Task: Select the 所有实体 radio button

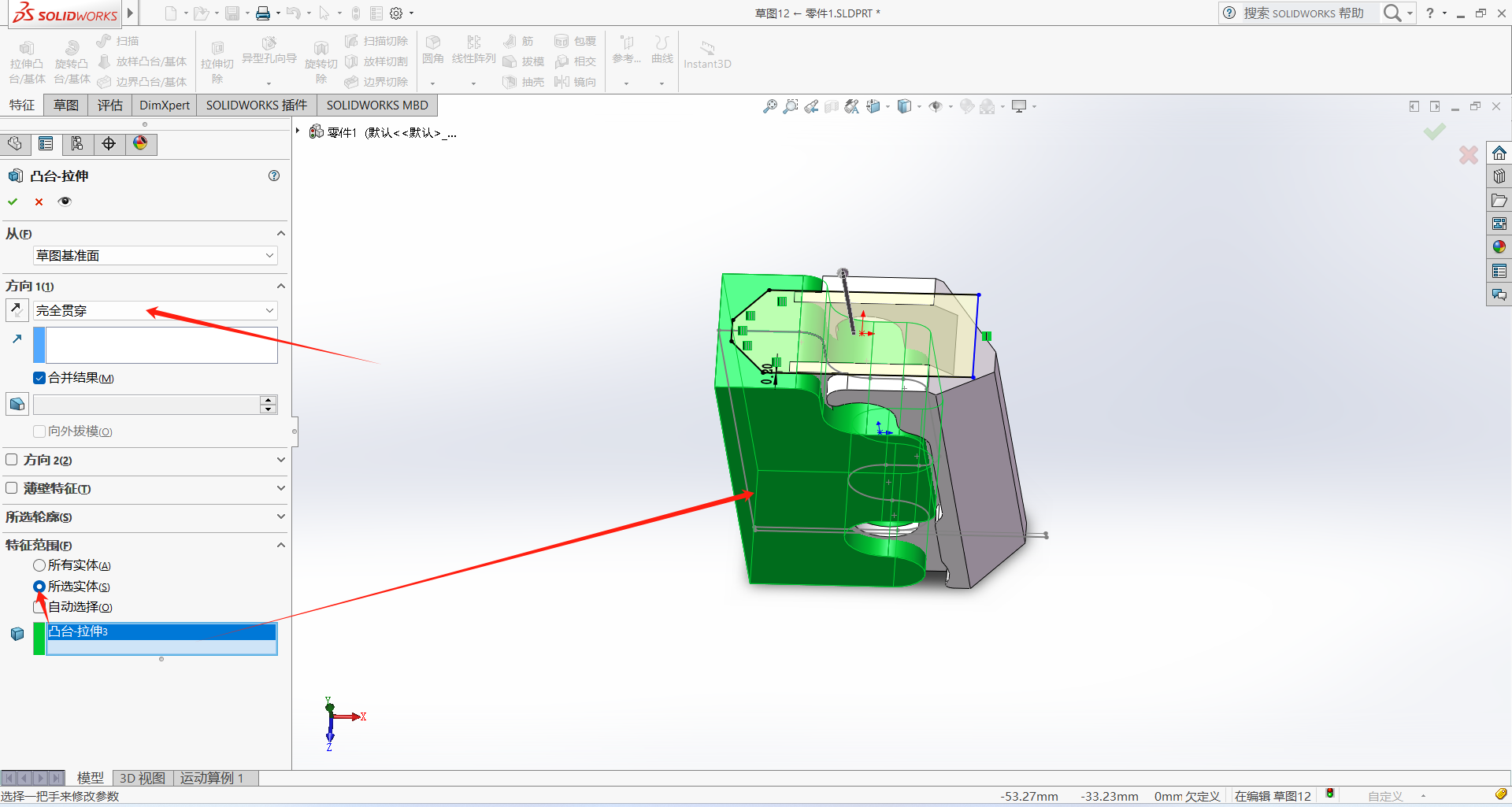Action: coord(39,565)
